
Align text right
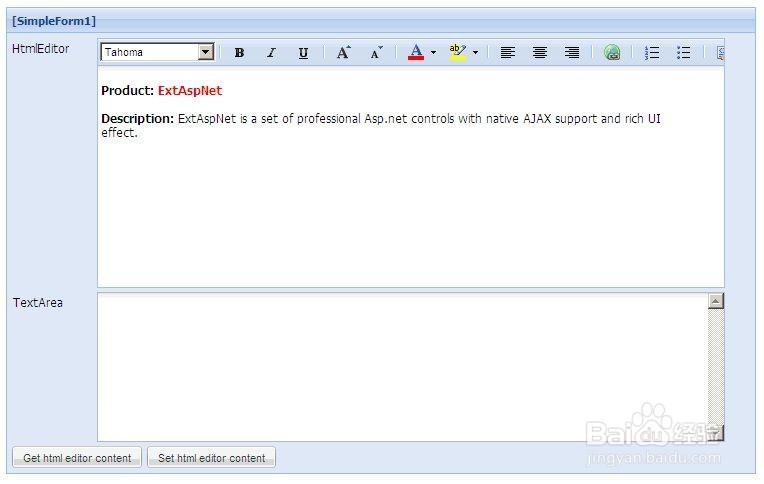click(x=572, y=53)
